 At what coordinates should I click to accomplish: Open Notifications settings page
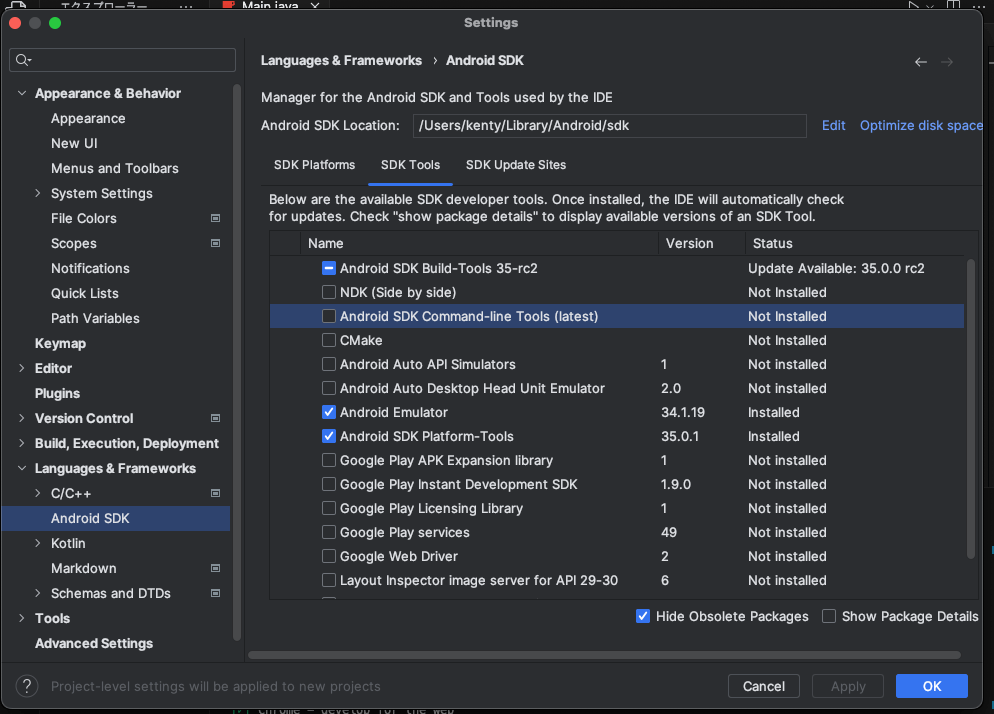tap(90, 269)
